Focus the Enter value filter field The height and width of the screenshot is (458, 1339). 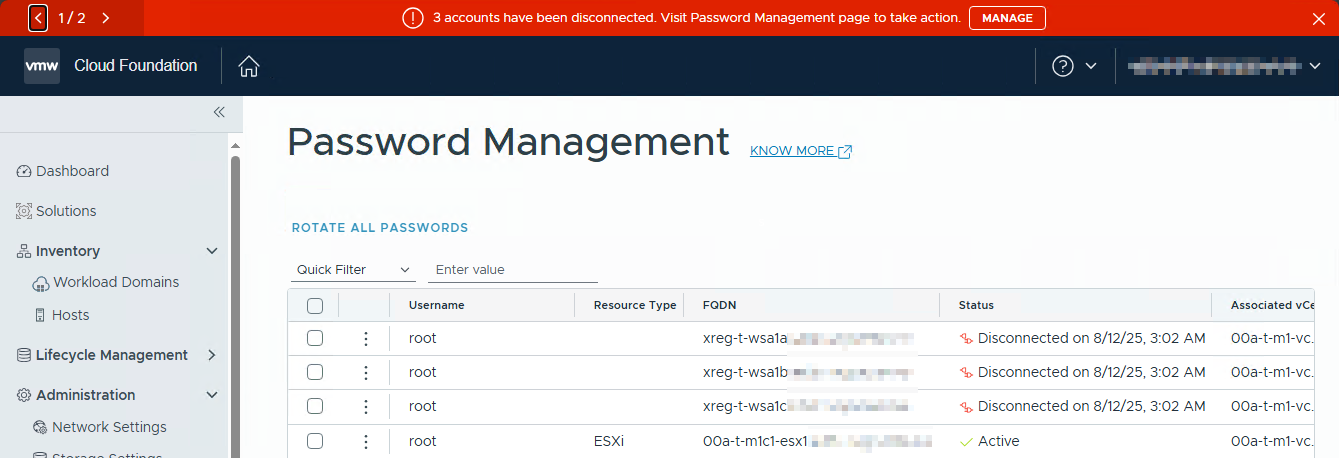tap(512, 270)
